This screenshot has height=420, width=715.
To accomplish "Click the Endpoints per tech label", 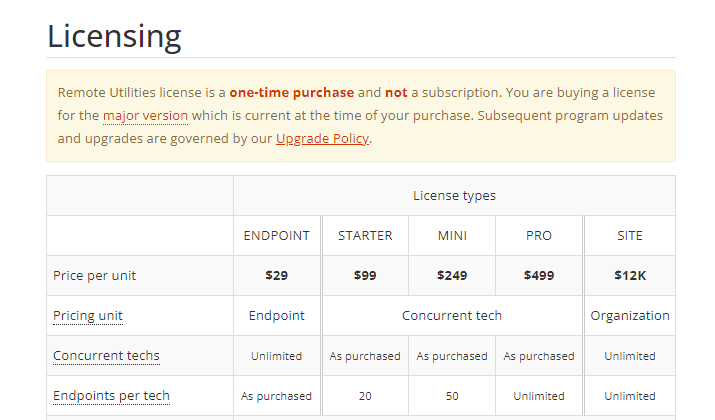I will click(x=111, y=396).
